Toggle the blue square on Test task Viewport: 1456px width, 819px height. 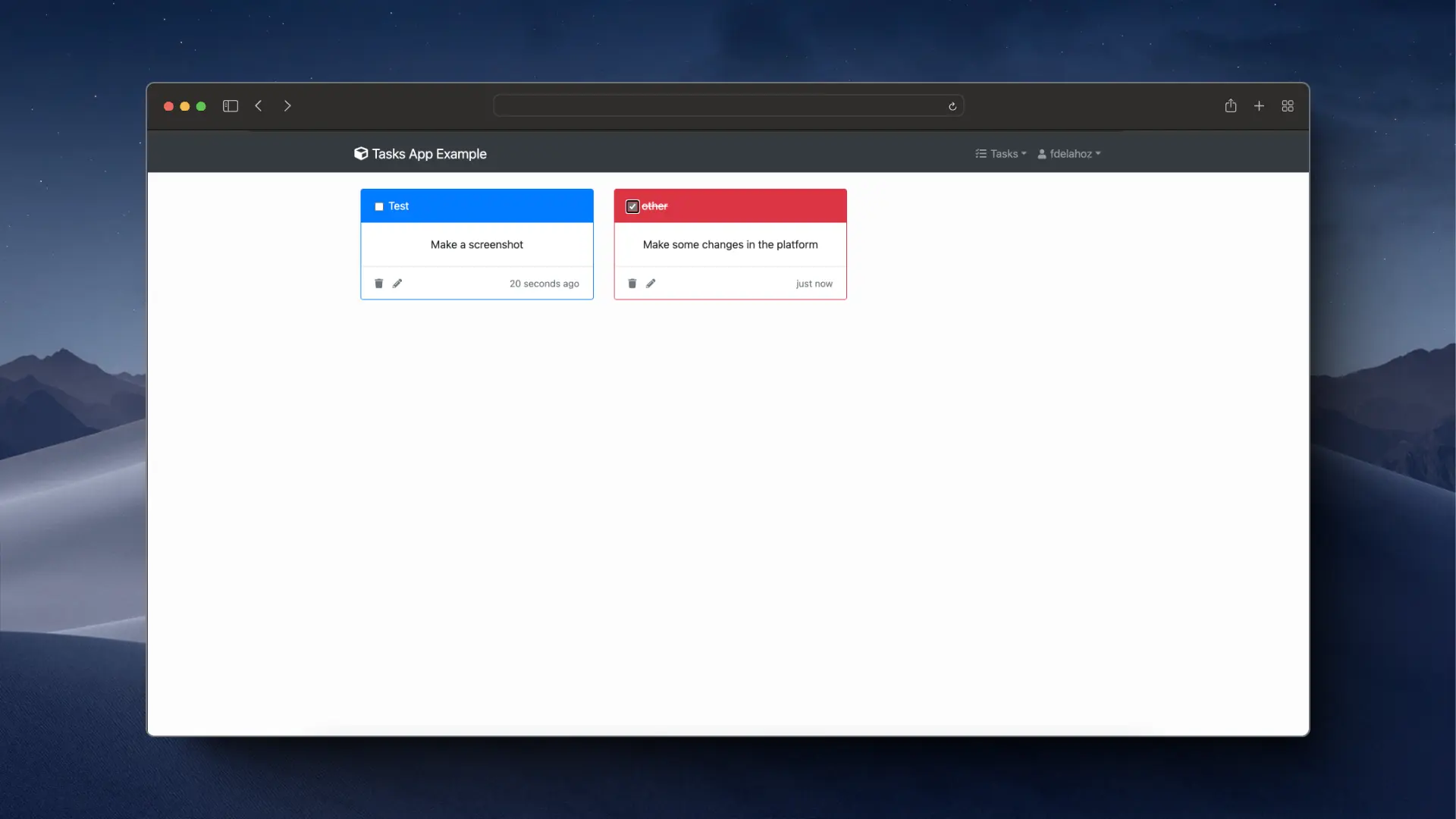point(379,205)
